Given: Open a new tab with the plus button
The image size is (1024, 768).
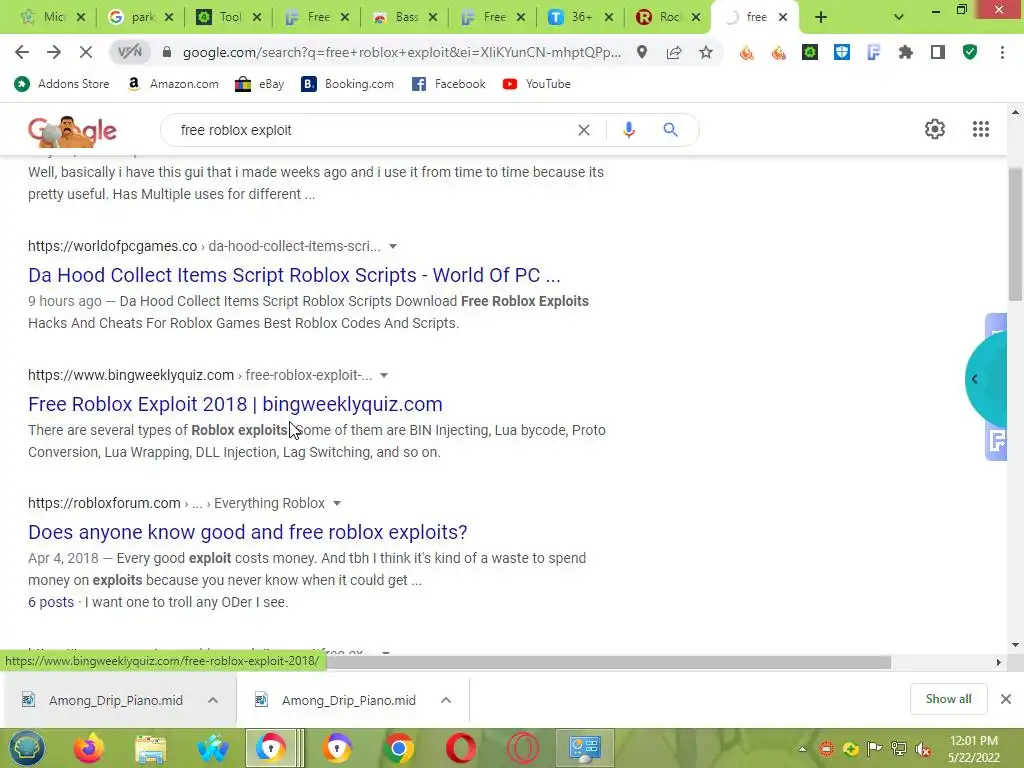Looking at the screenshot, I should tap(821, 18).
